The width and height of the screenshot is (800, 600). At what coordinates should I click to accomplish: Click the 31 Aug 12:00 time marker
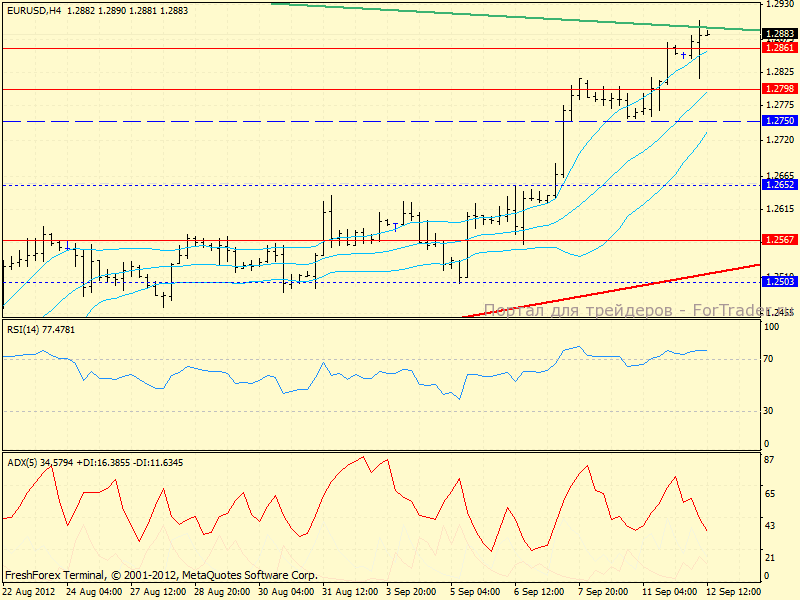point(351,592)
